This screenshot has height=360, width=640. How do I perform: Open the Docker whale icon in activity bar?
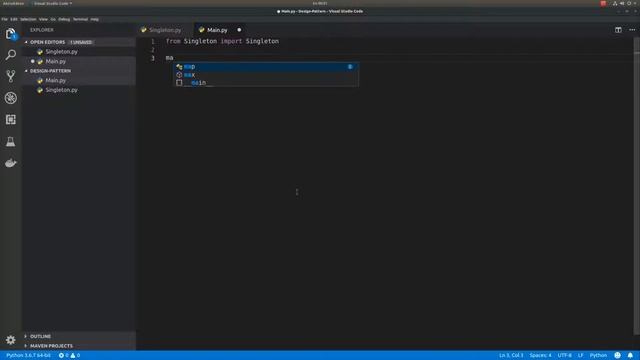click(11, 163)
